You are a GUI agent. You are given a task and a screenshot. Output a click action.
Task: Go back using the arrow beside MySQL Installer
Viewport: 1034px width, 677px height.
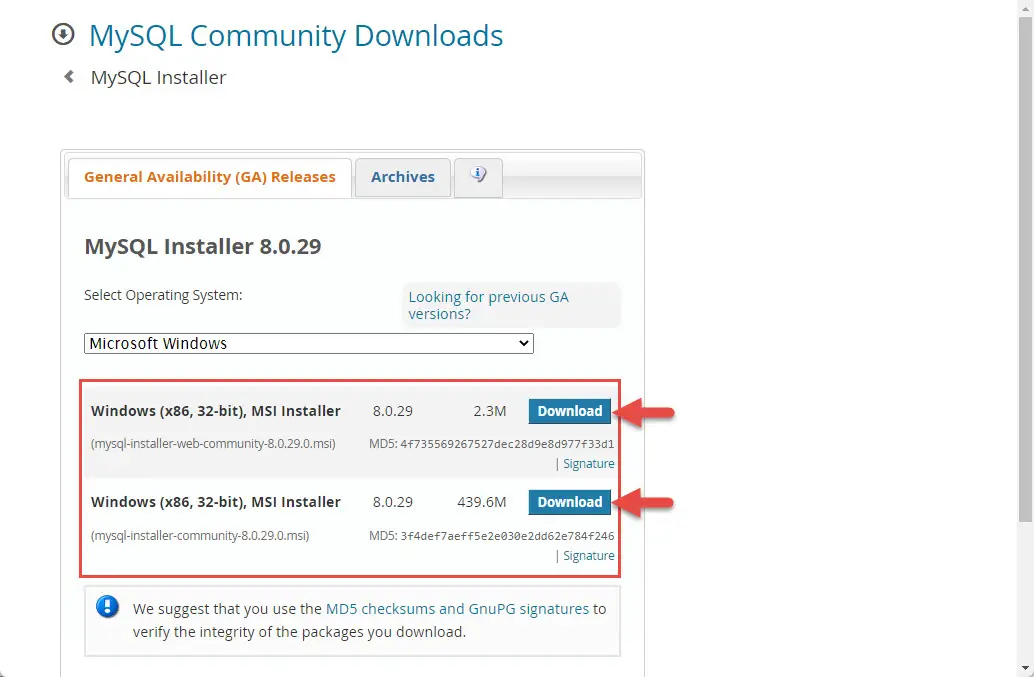tap(69, 77)
